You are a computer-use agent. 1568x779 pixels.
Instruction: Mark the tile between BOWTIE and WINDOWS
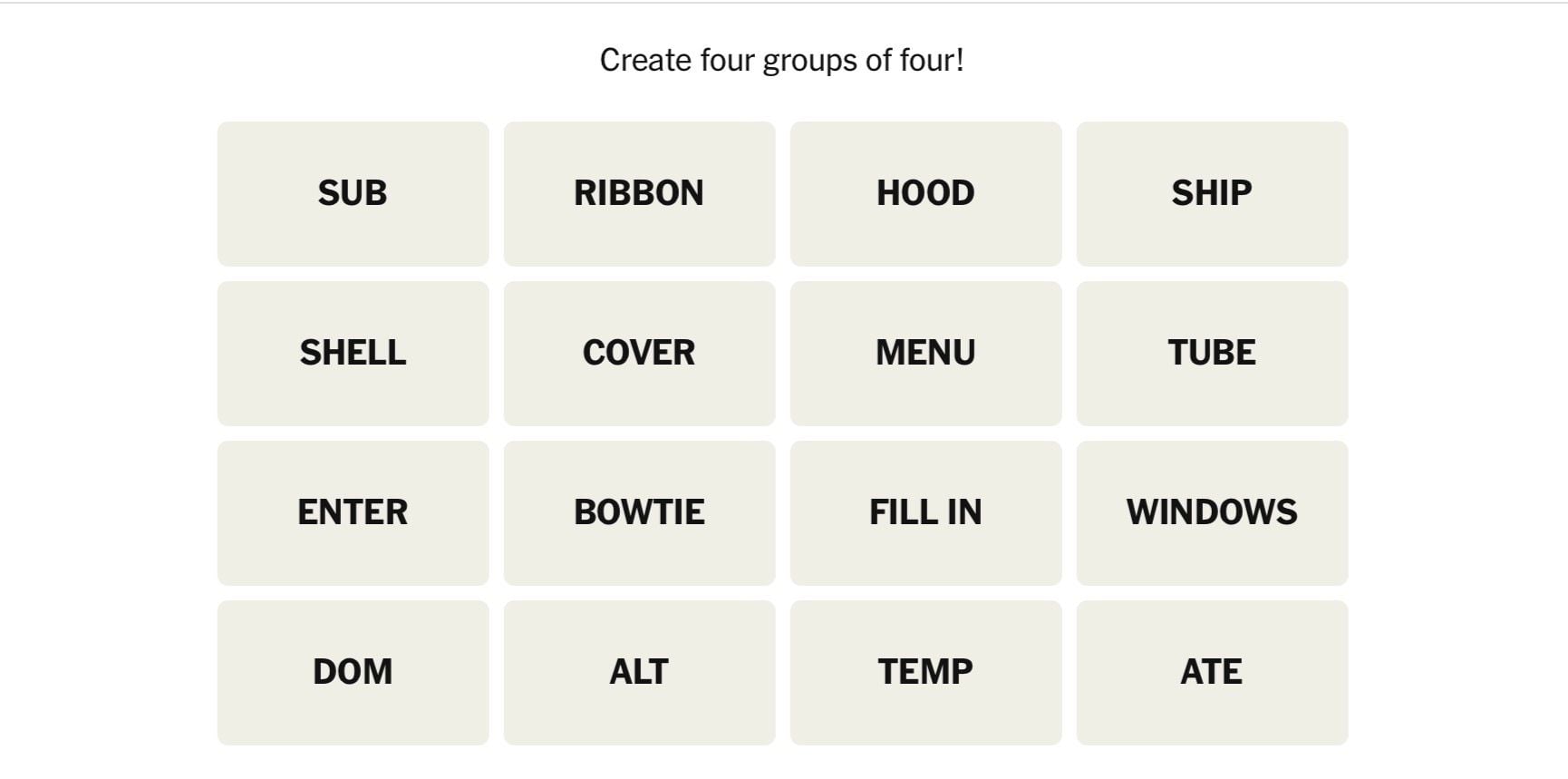[x=925, y=512]
